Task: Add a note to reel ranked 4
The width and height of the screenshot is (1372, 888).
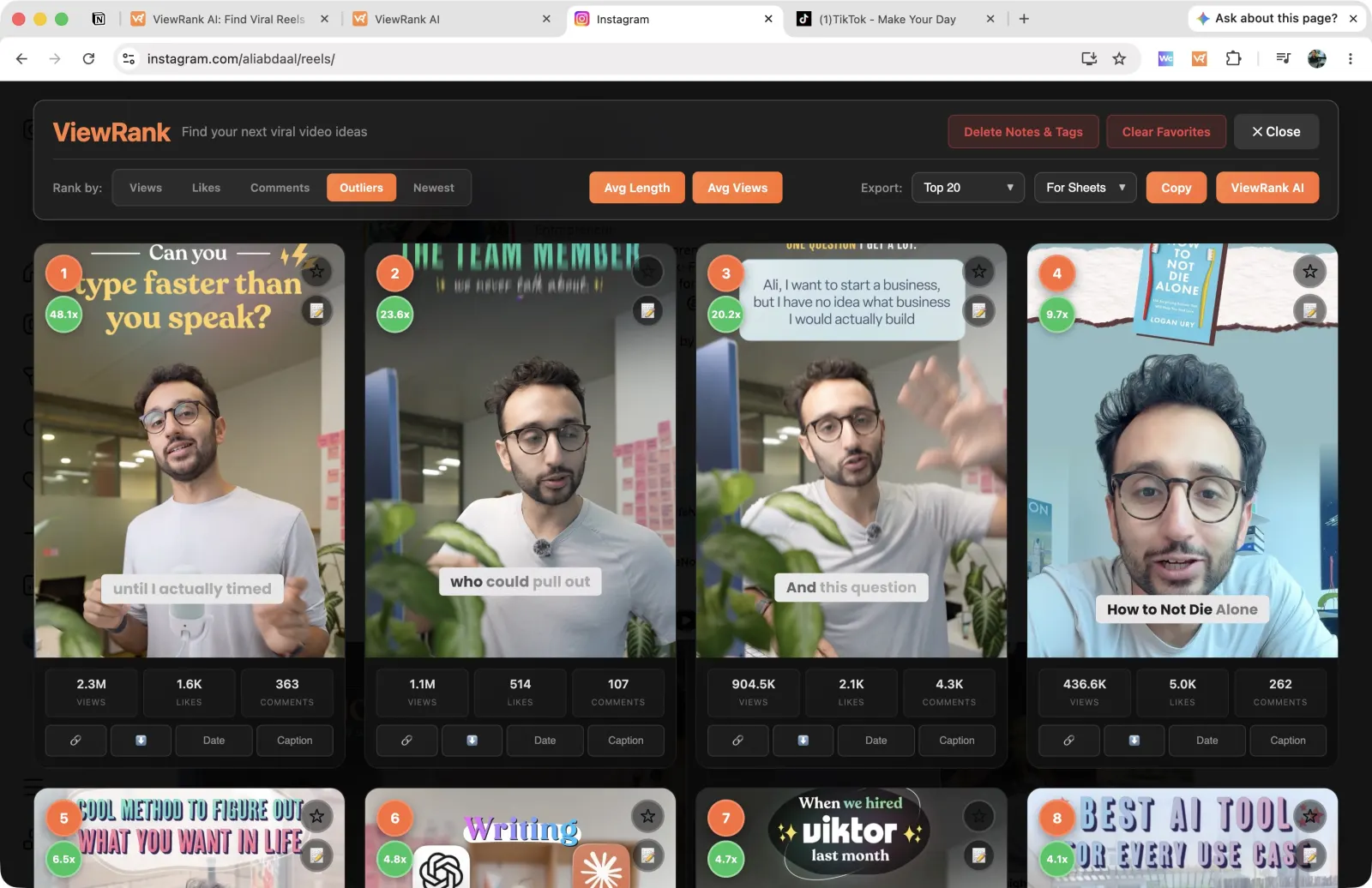Action: click(x=1310, y=311)
